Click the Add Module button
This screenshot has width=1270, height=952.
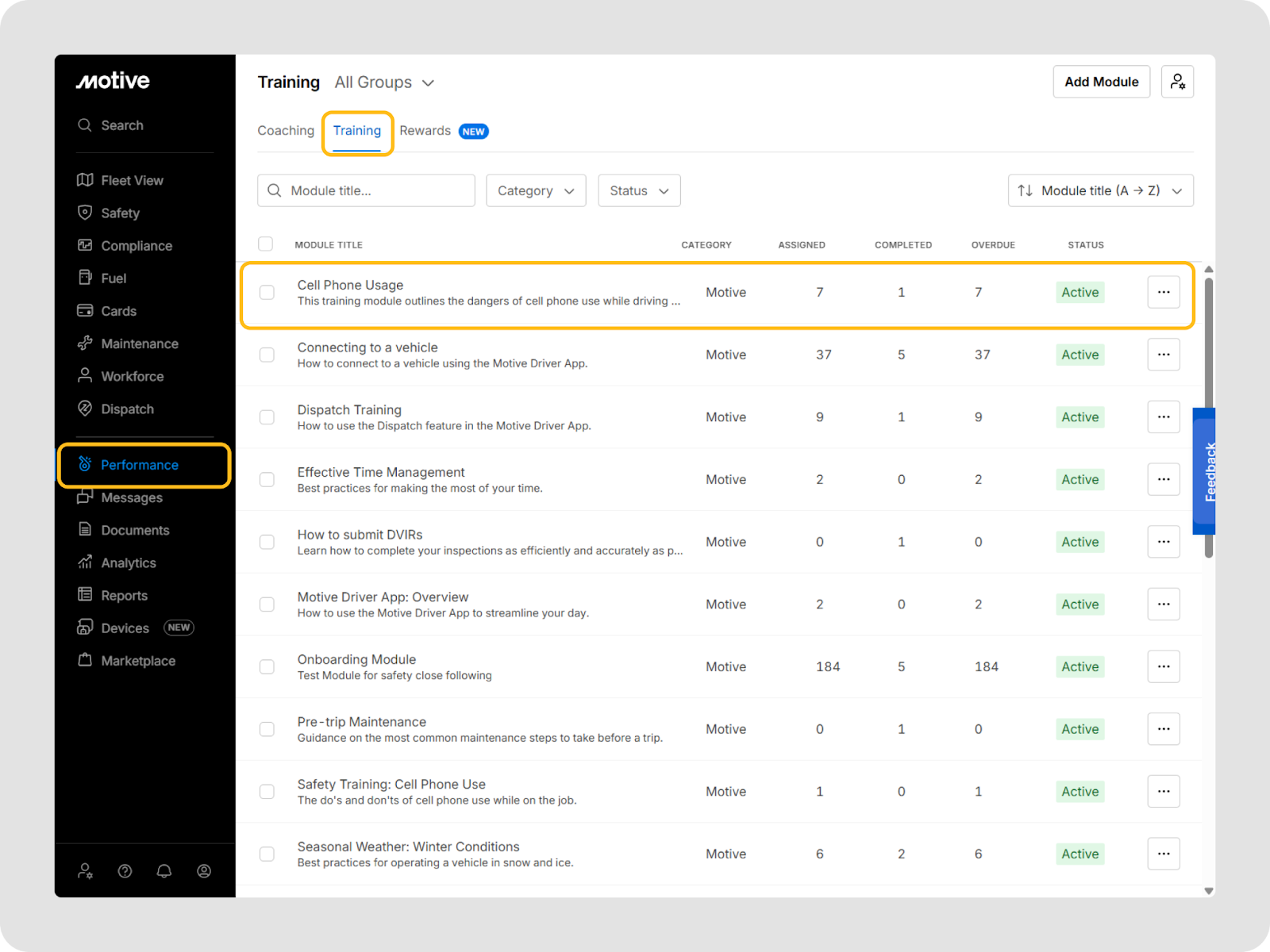[x=1101, y=82]
